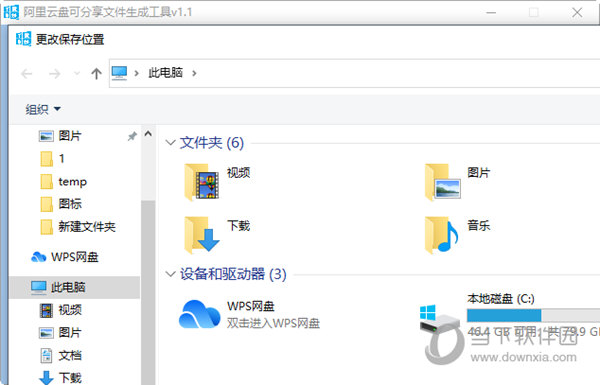Open the recent locations dropdown arrow
The image size is (600, 385).
coord(77,73)
